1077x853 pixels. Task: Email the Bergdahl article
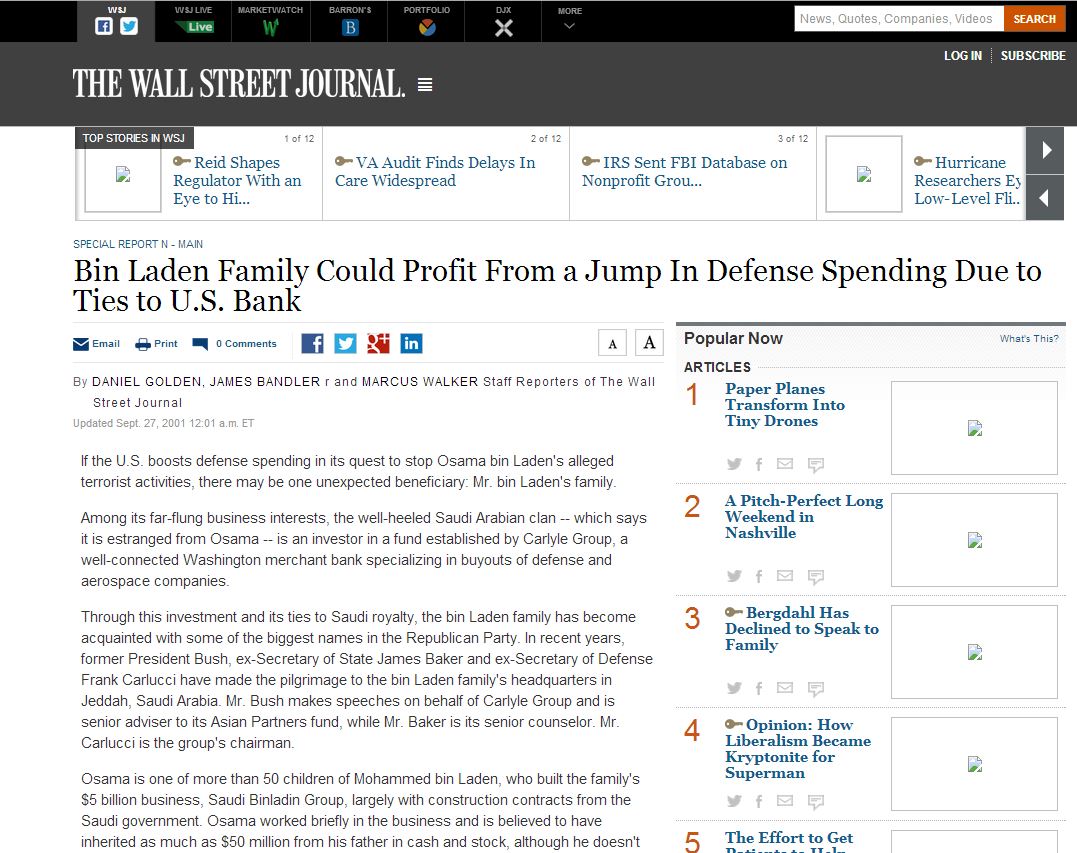tap(784, 687)
